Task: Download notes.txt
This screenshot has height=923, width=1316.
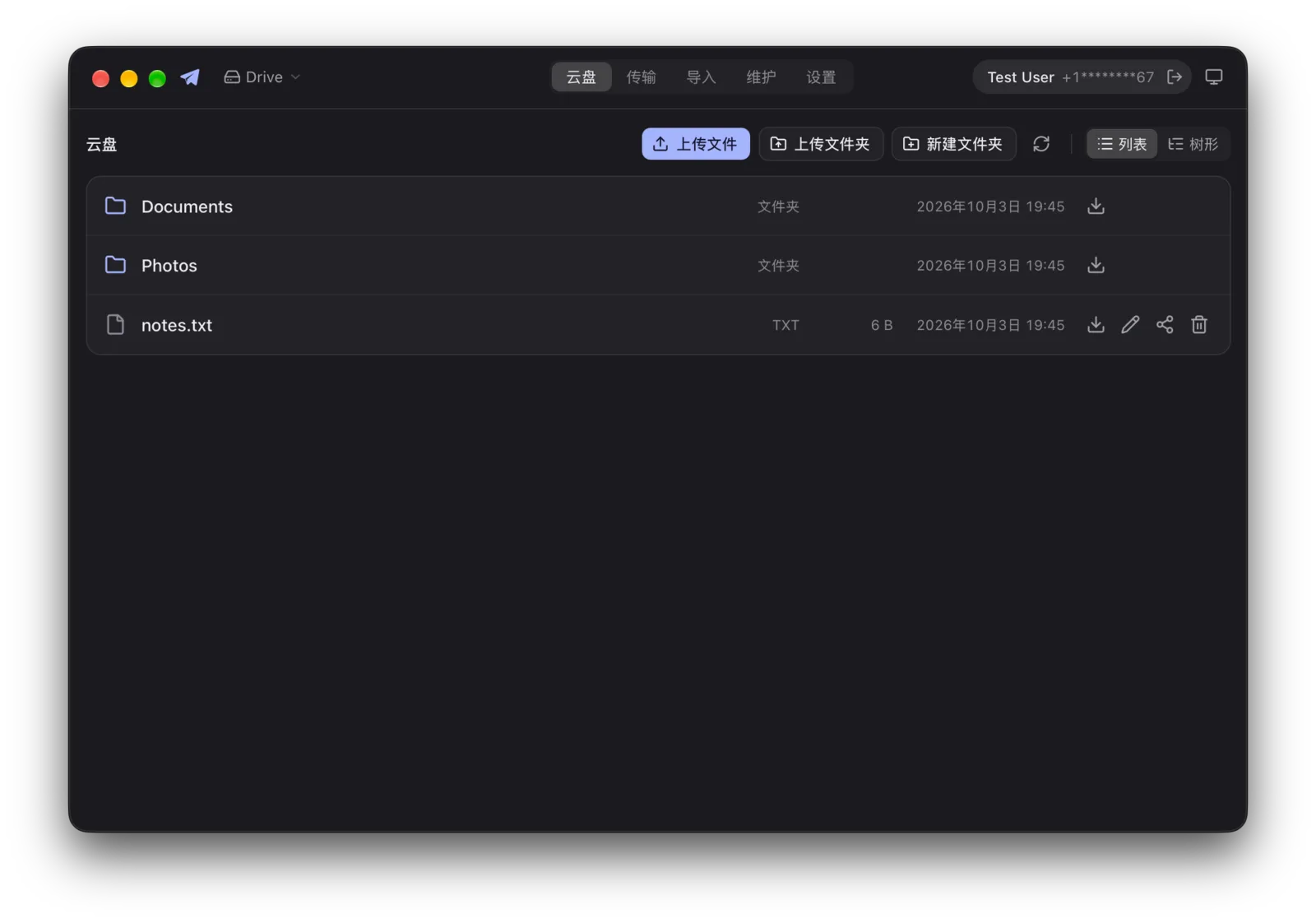Action: 1096,325
